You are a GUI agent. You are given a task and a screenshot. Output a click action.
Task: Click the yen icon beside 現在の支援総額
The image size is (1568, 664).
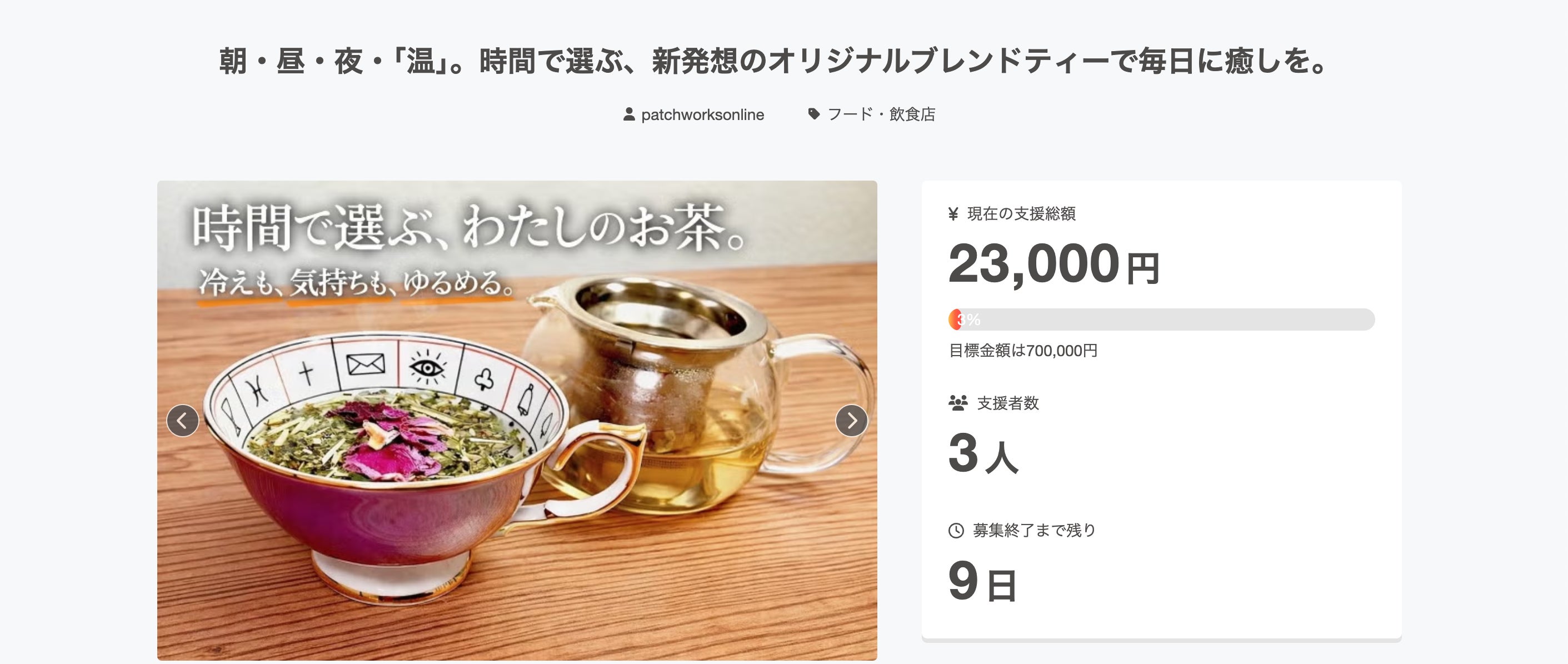pos(953,213)
